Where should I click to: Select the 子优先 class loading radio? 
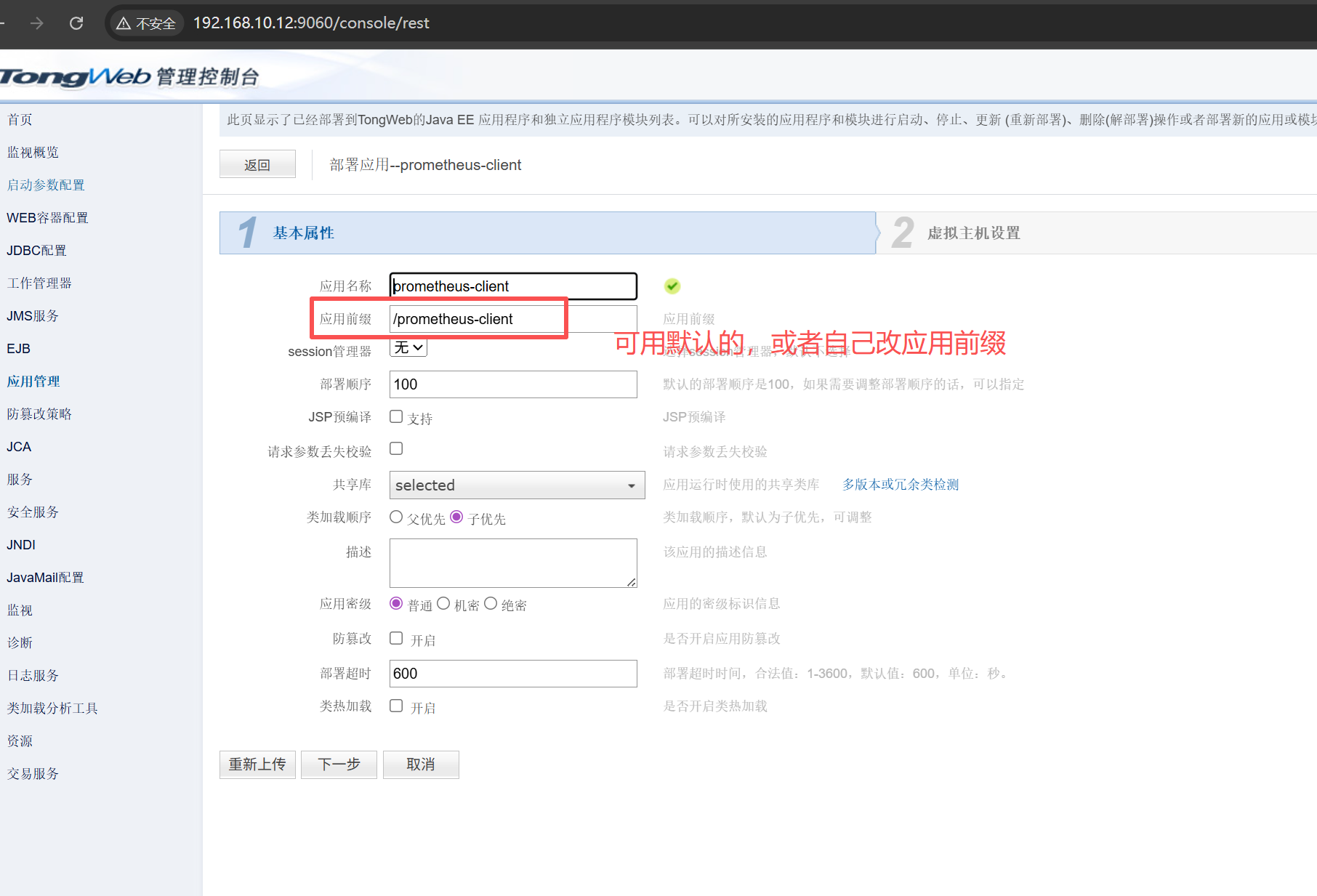click(456, 517)
